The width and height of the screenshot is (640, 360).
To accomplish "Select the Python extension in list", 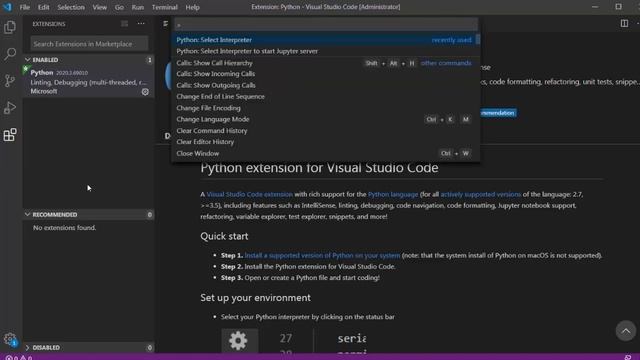I will pos(89,82).
